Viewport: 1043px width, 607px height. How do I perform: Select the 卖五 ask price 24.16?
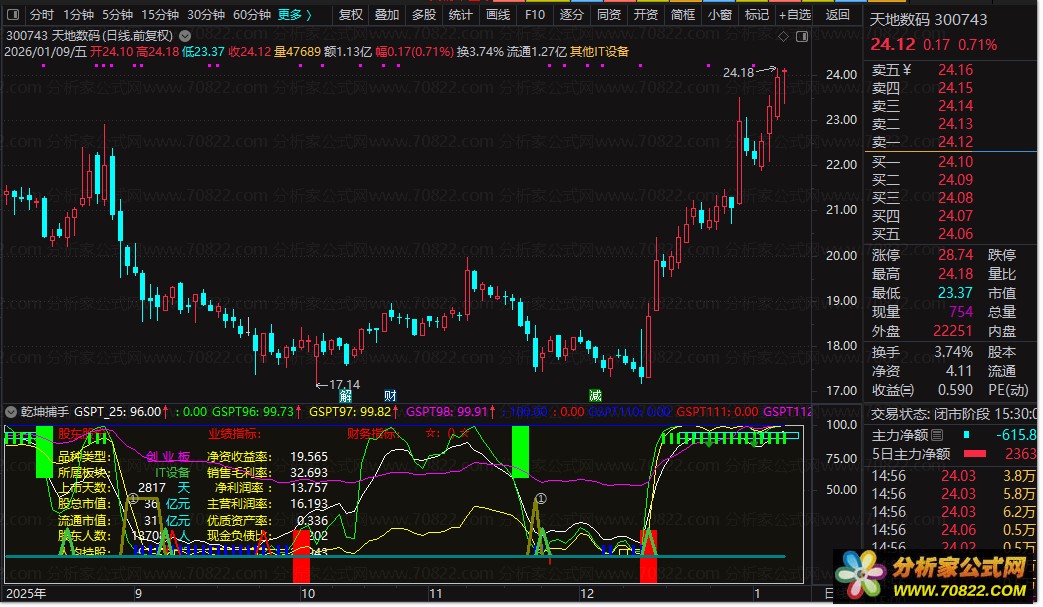click(955, 70)
